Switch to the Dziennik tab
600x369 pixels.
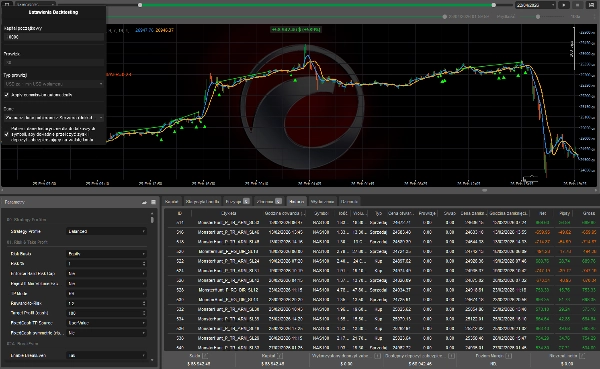(x=349, y=201)
